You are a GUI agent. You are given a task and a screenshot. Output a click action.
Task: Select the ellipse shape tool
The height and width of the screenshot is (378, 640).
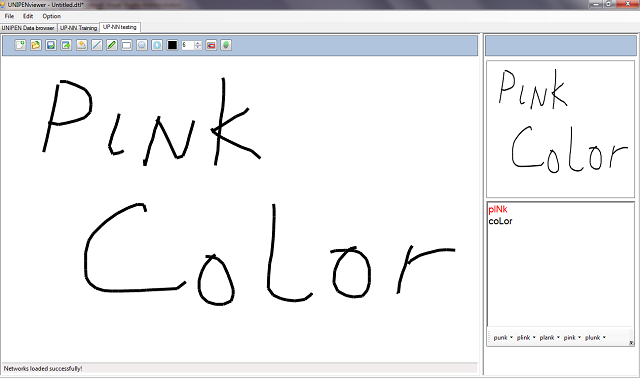pos(142,45)
